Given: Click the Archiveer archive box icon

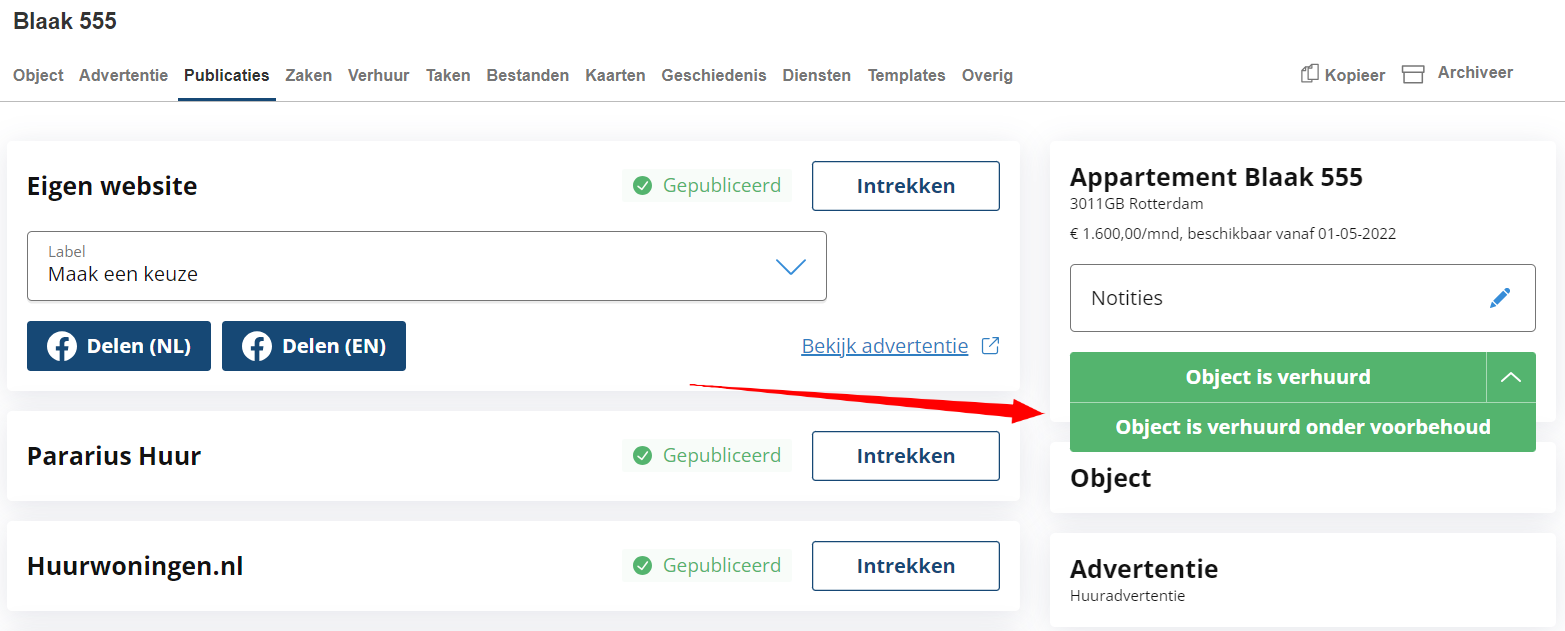Looking at the screenshot, I should point(1413,74).
